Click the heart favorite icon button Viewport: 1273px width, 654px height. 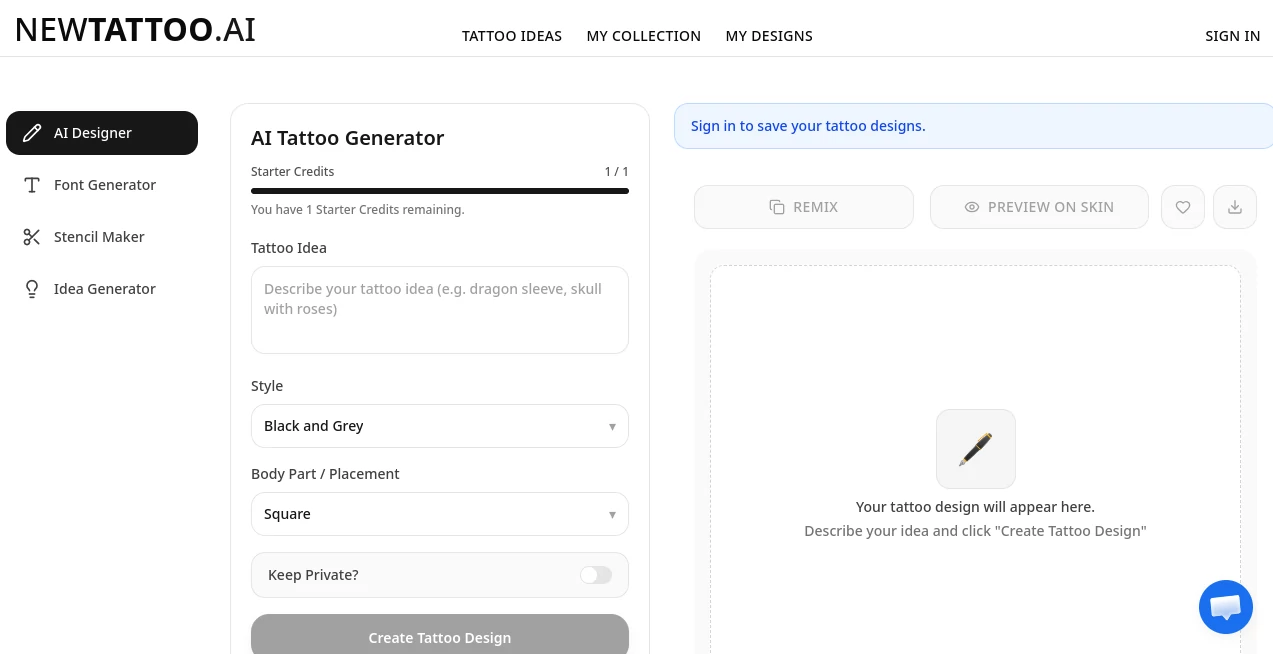coord(1183,207)
